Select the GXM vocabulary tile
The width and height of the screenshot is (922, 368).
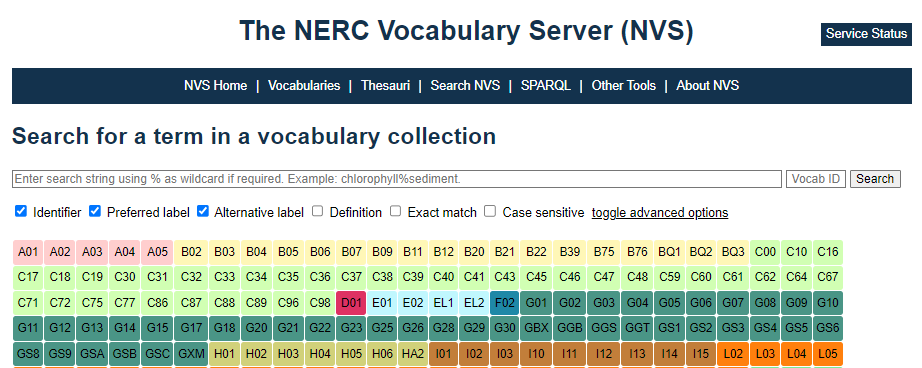click(x=191, y=354)
